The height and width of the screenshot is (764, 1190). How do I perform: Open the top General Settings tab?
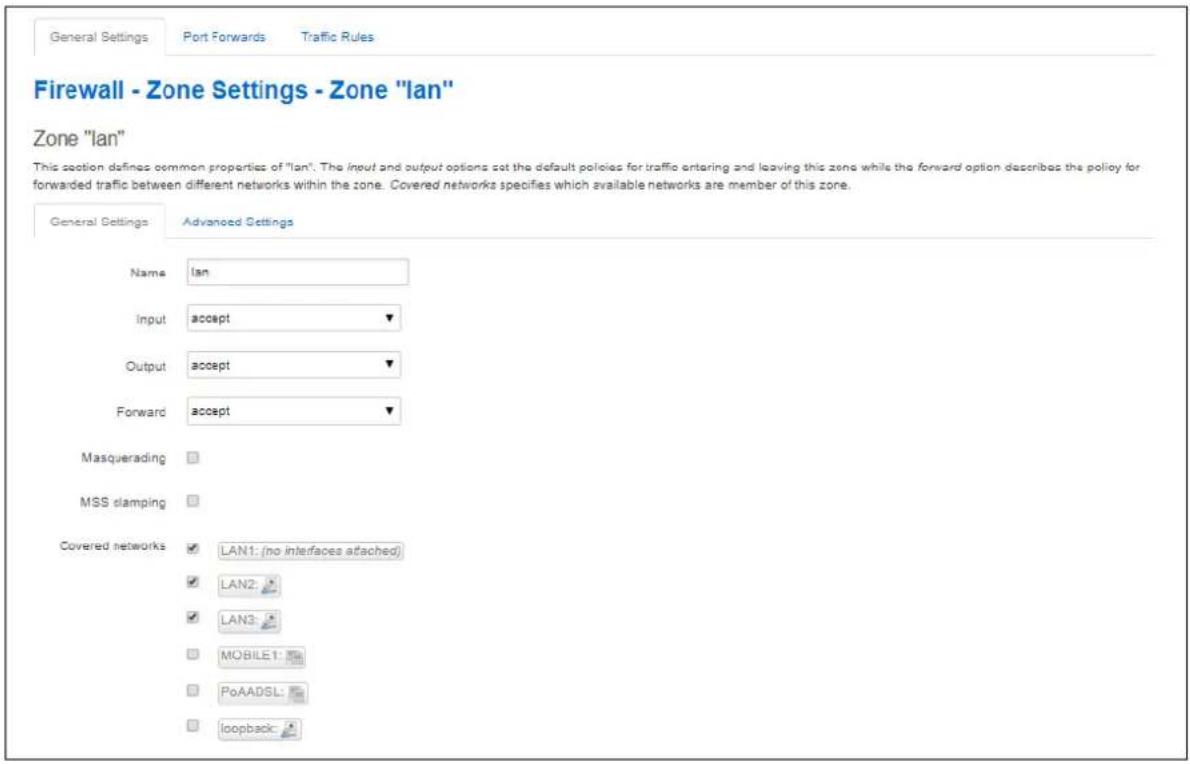[99, 37]
